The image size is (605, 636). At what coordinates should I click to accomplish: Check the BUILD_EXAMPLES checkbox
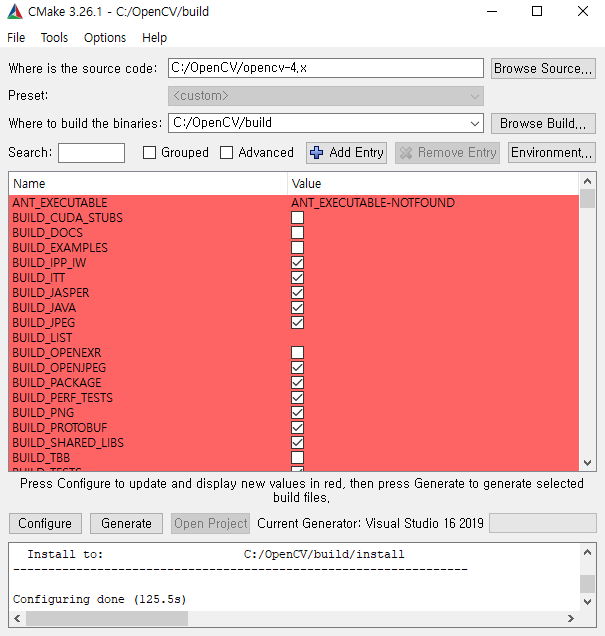pos(297,248)
